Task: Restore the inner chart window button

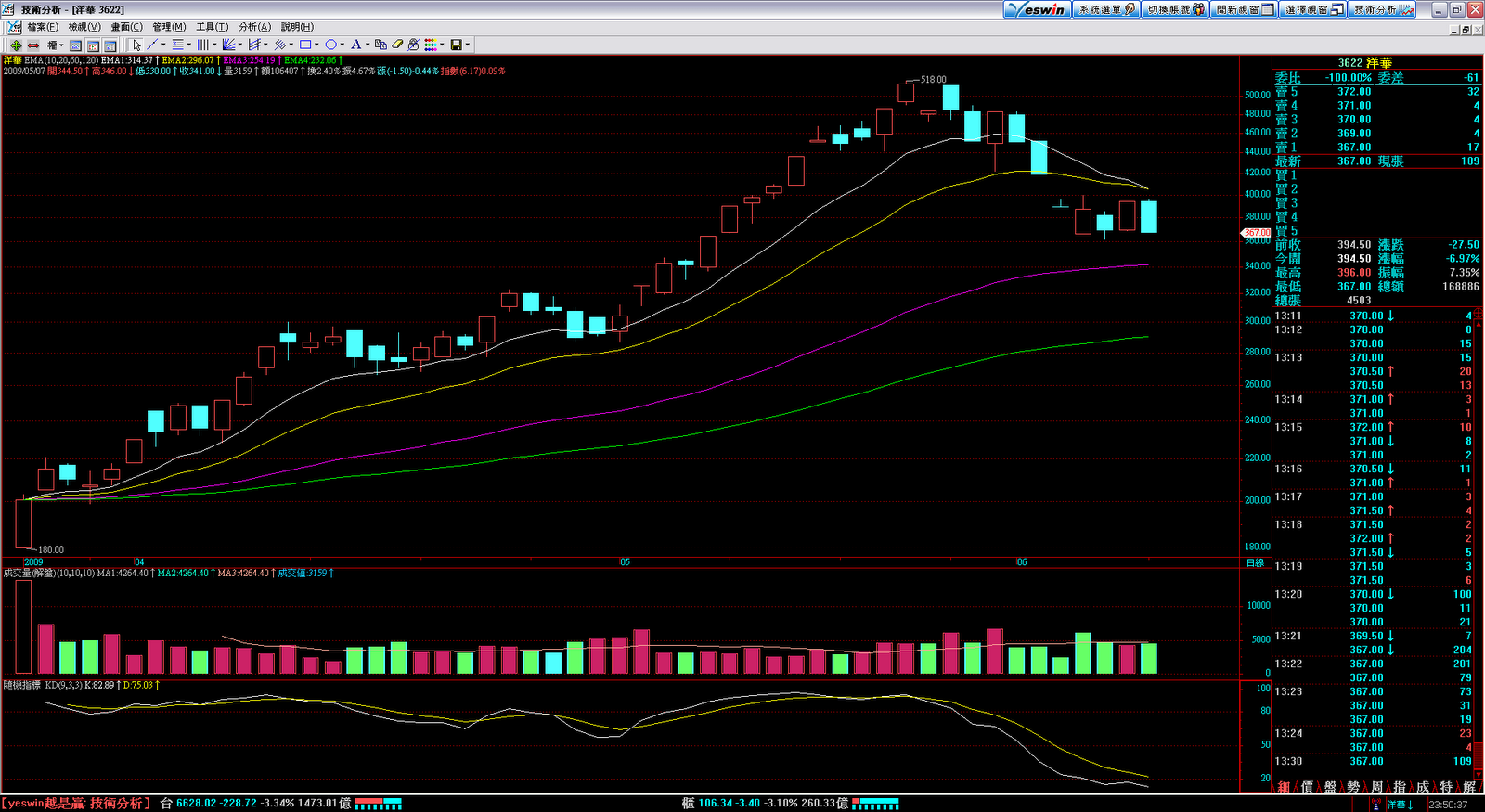Action: (x=1466, y=29)
